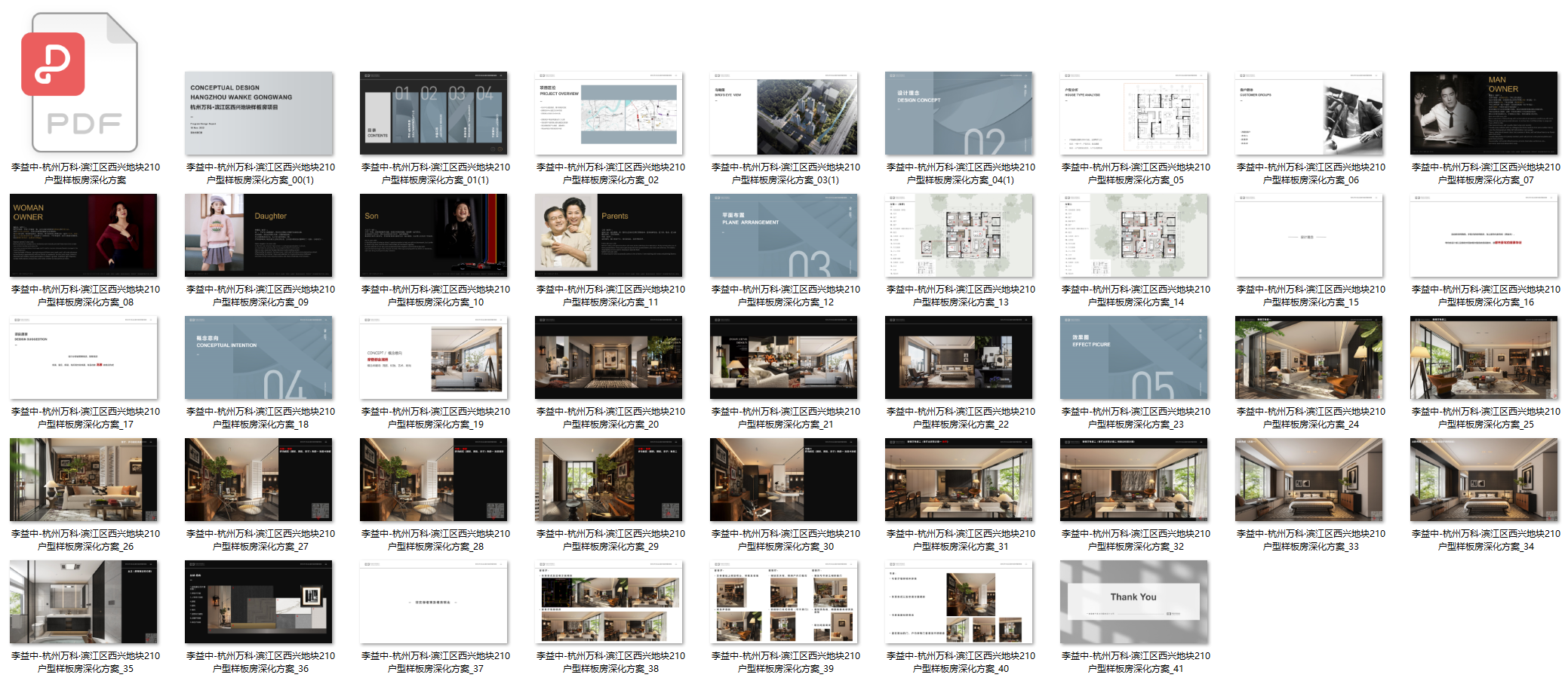1568x687 pixels.
Task: Click the file name label ending _13
Action: [961, 296]
